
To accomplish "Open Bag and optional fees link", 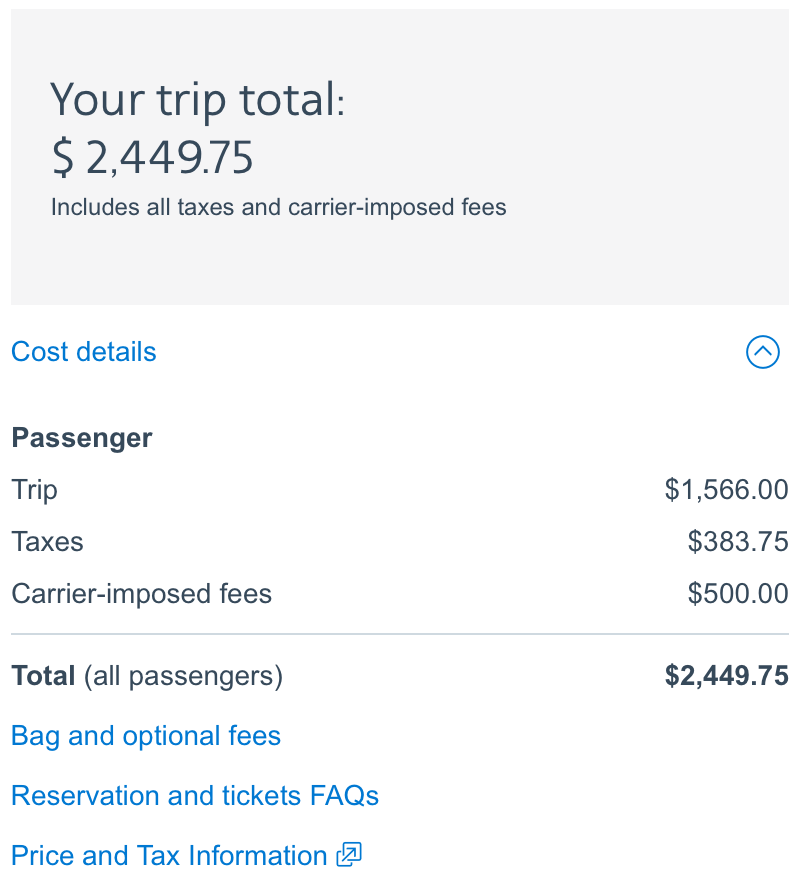I will (x=146, y=736).
